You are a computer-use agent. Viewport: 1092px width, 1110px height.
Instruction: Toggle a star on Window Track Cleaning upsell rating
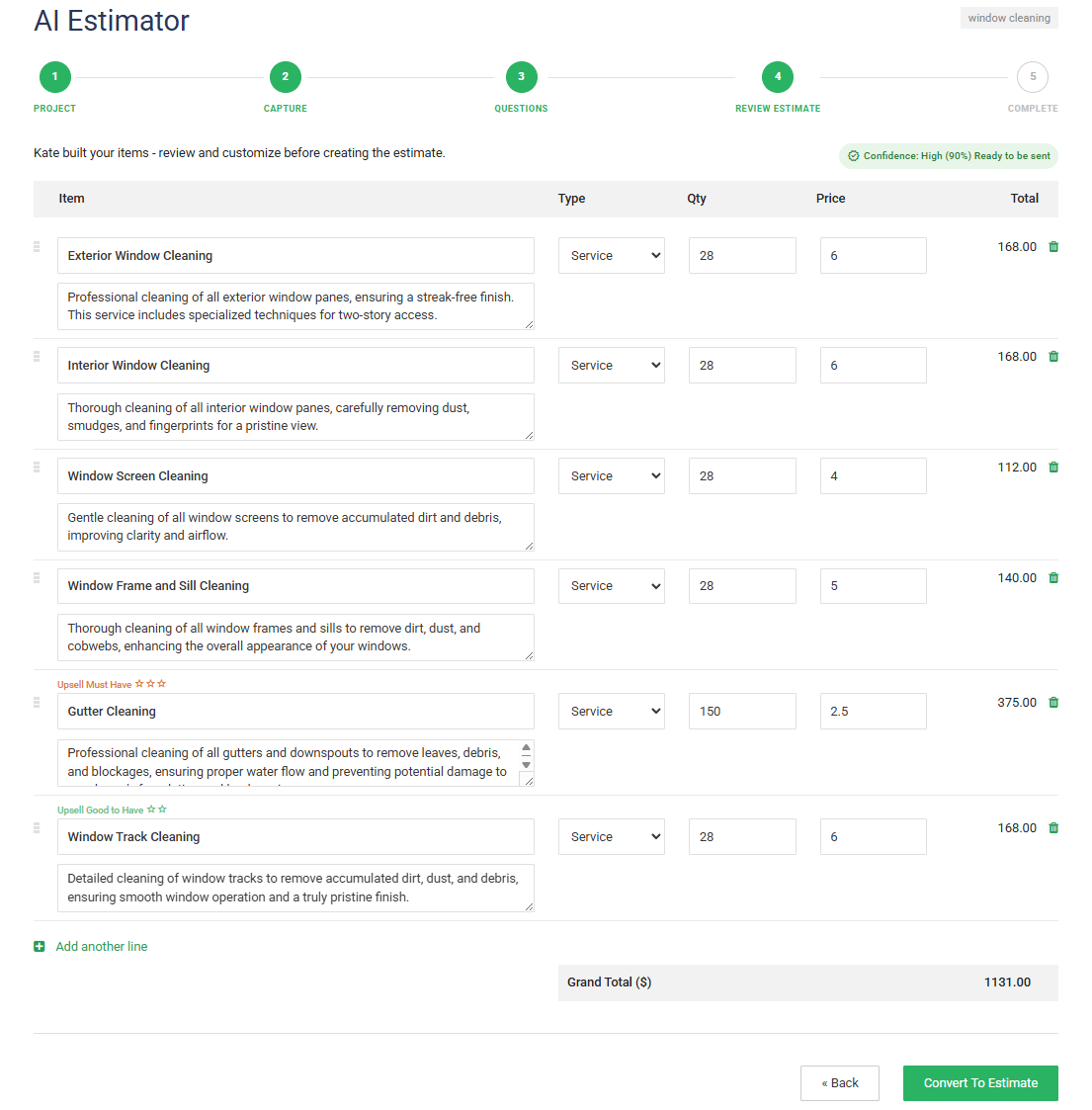coord(151,809)
